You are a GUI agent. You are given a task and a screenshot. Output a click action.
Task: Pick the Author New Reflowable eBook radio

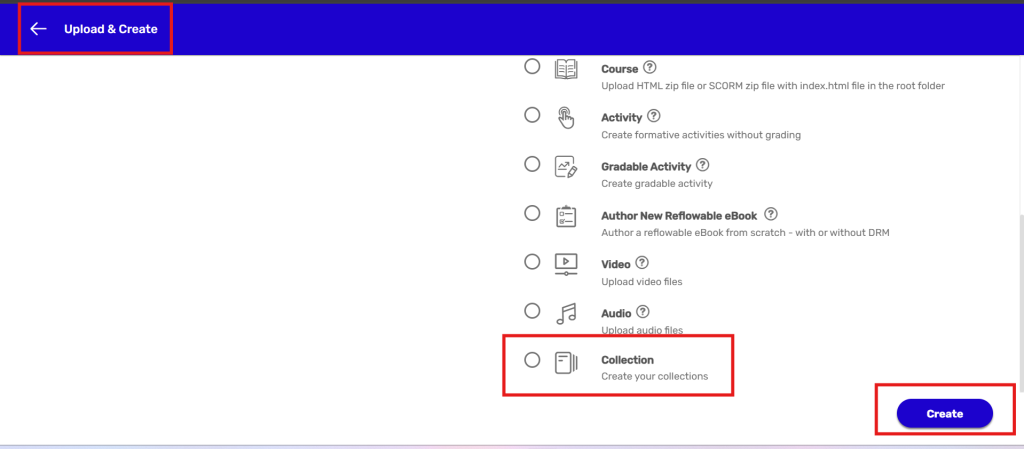532,213
